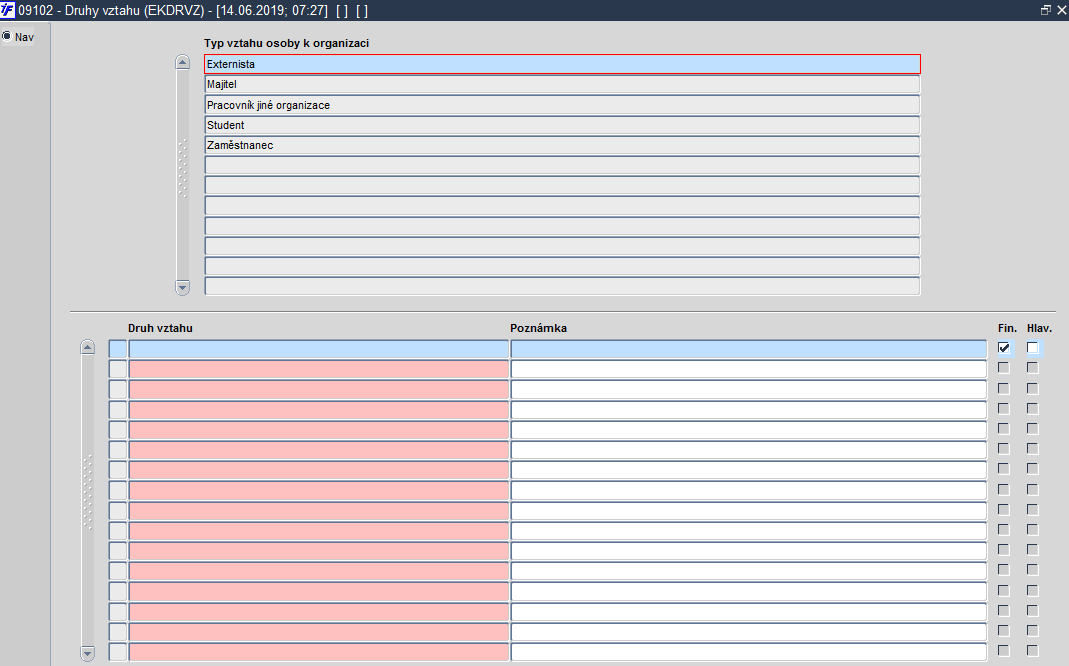Select the Externista relation type row

pyautogui.click(x=562, y=64)
